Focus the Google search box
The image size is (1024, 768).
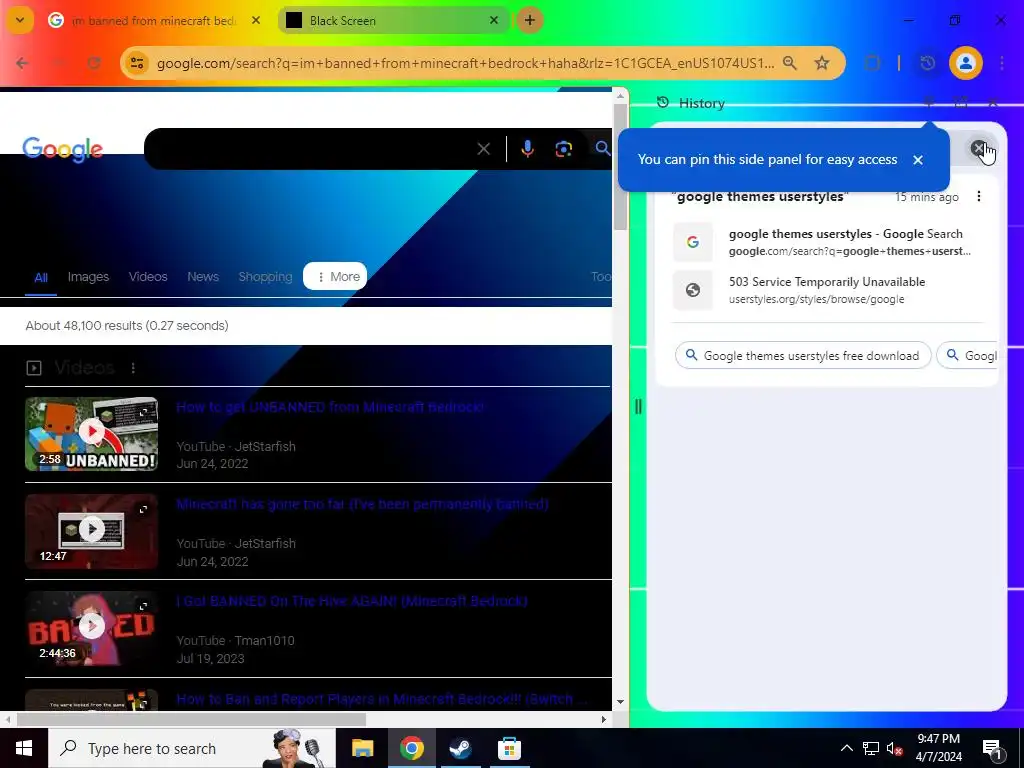313,149
